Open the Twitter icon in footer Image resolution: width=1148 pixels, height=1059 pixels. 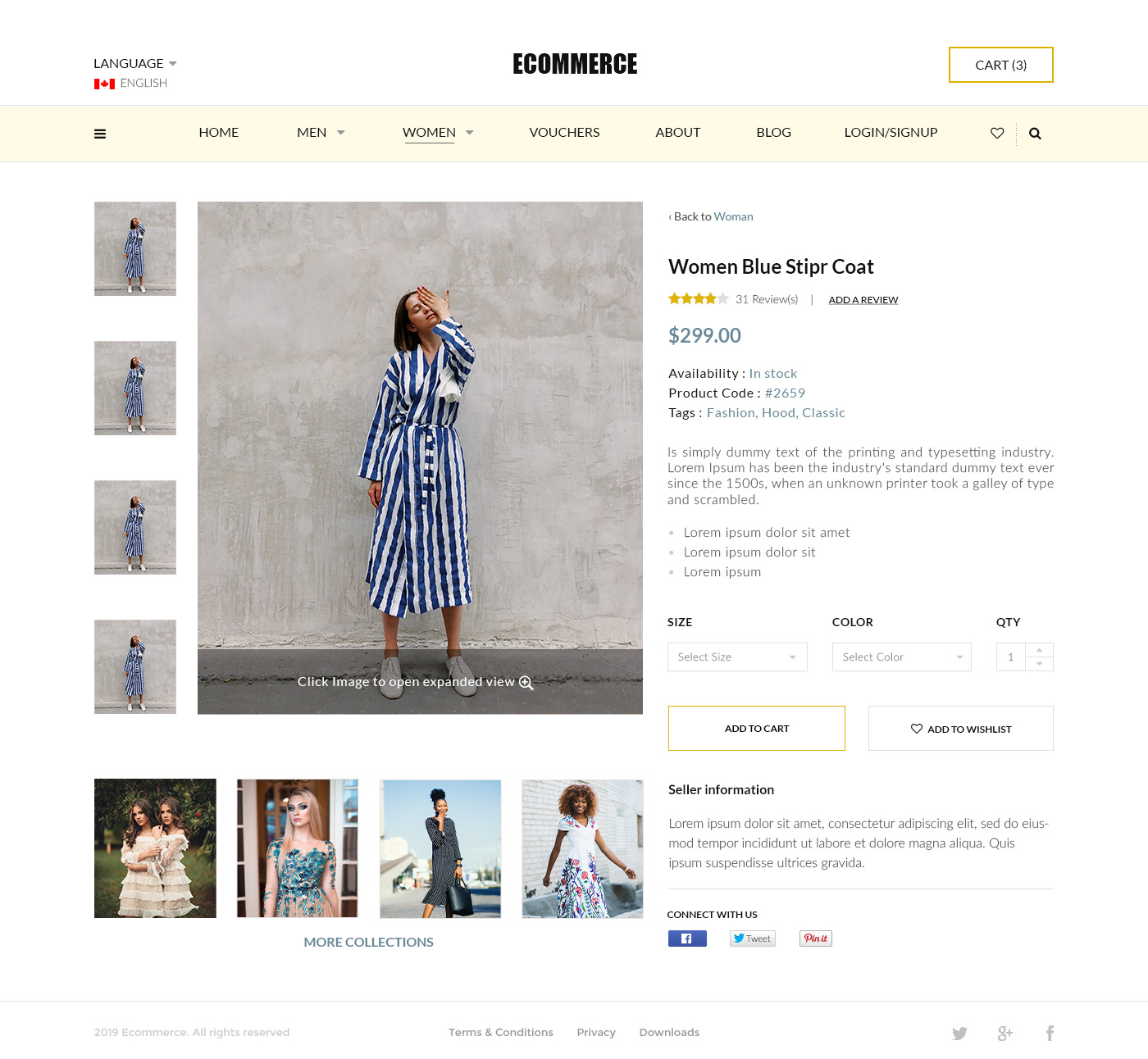coord(959,1033)
